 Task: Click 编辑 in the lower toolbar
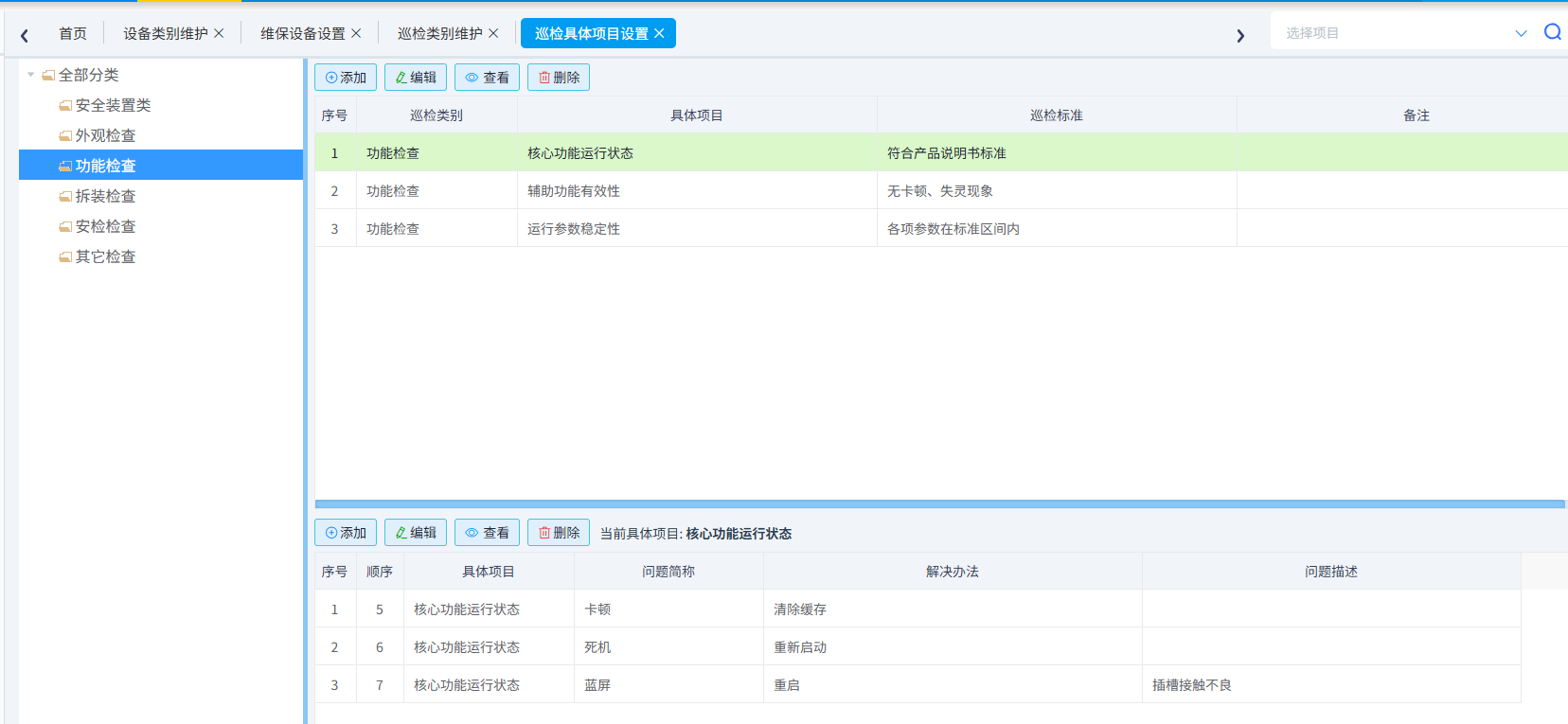click(x=416, y=533)
